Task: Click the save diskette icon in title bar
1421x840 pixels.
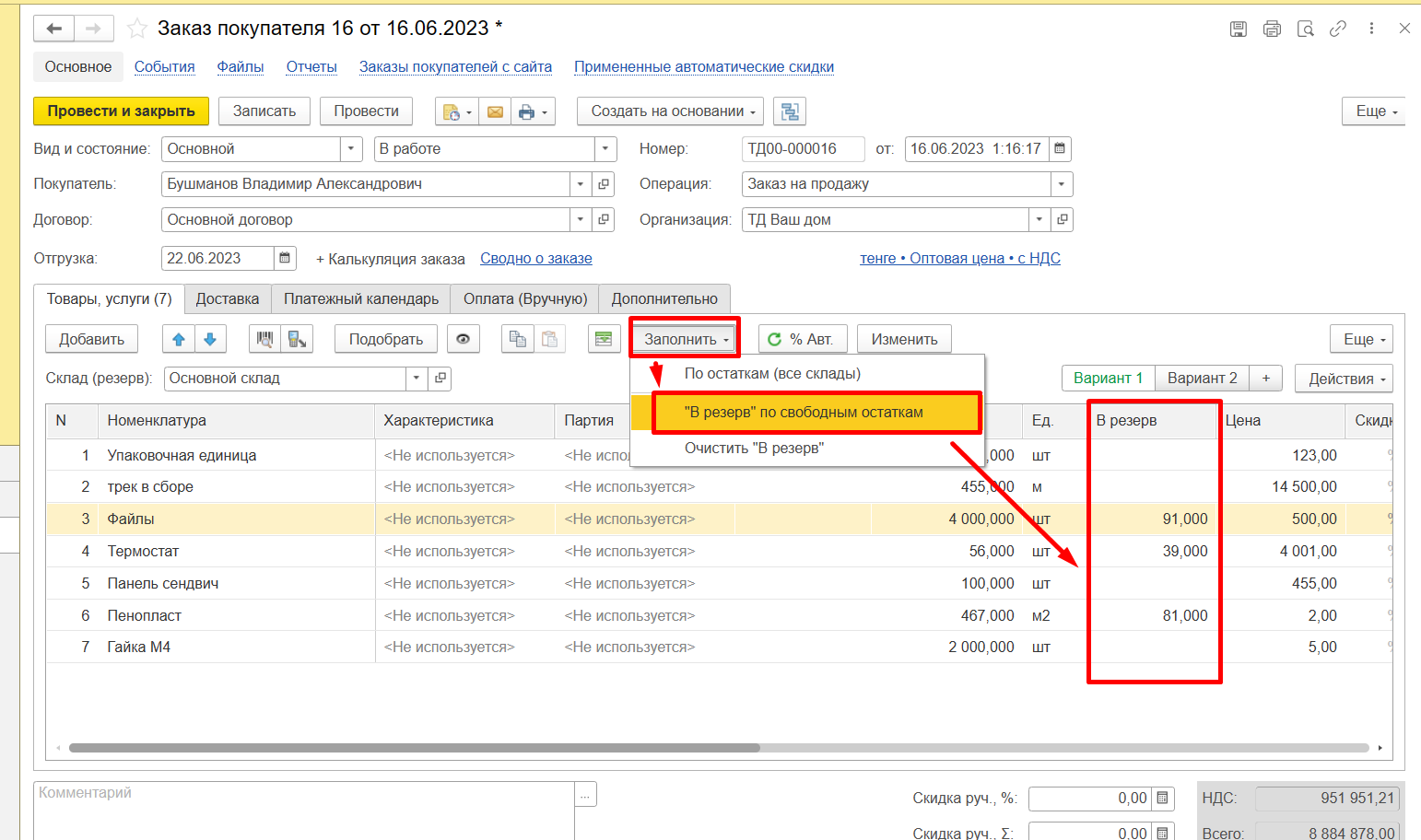Action: pos(1239,29)
